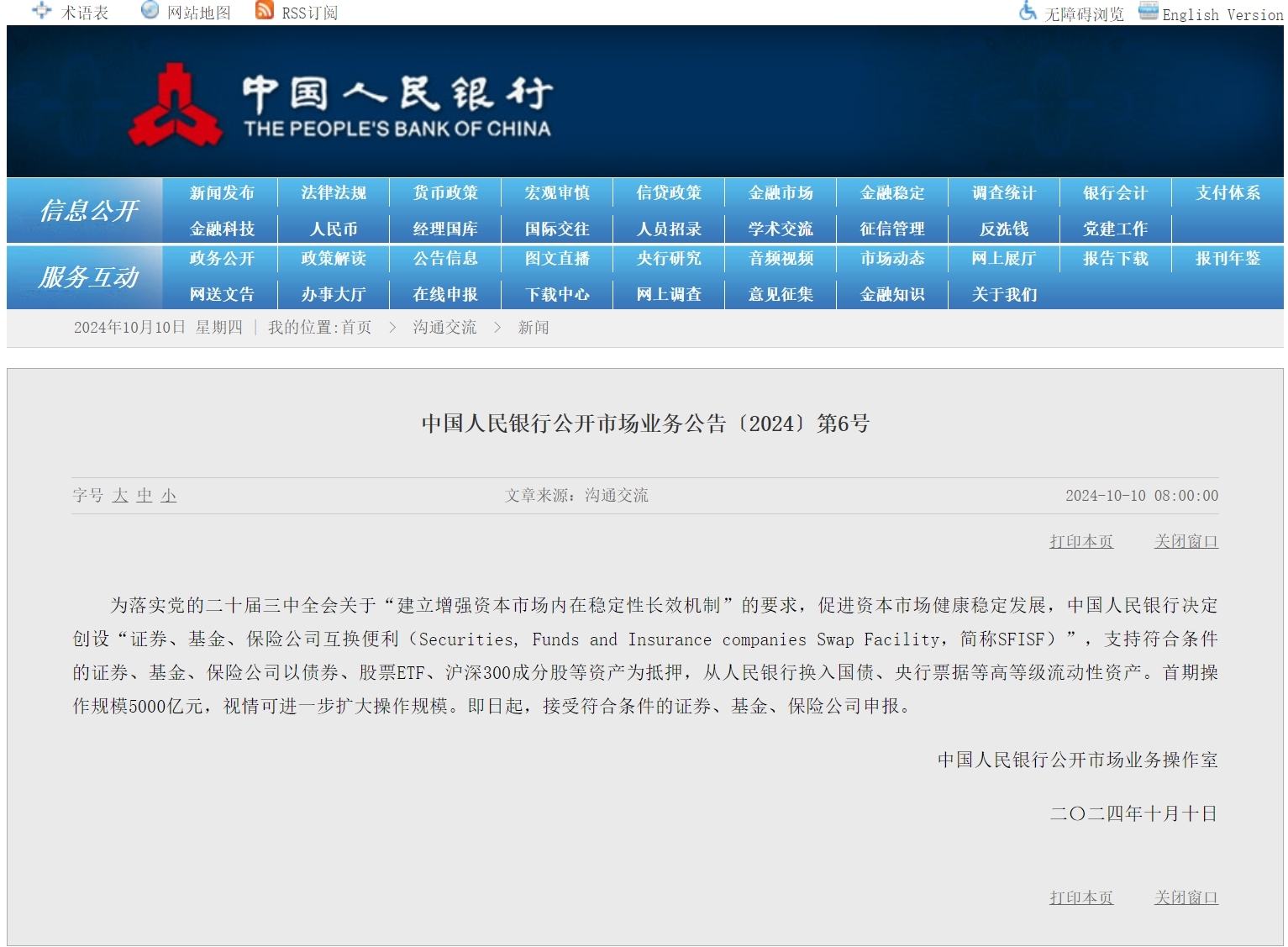This screenshot has height=947, width=1288.
Task: Go to 音频视频 section
Action: tap(781, 258)
